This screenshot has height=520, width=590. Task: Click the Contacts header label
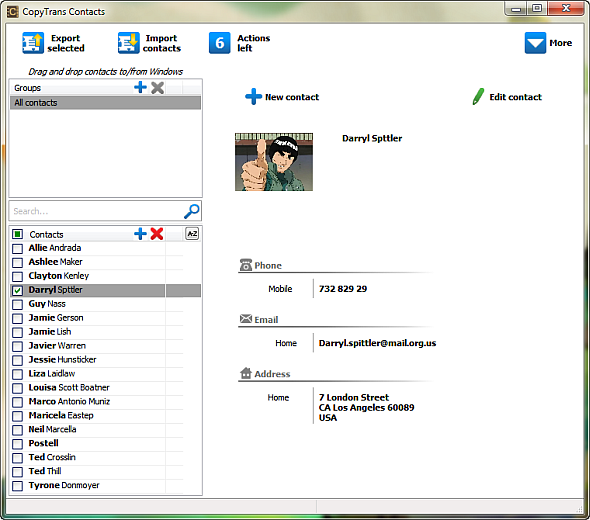pyautogui.click(x=46, y=234)
